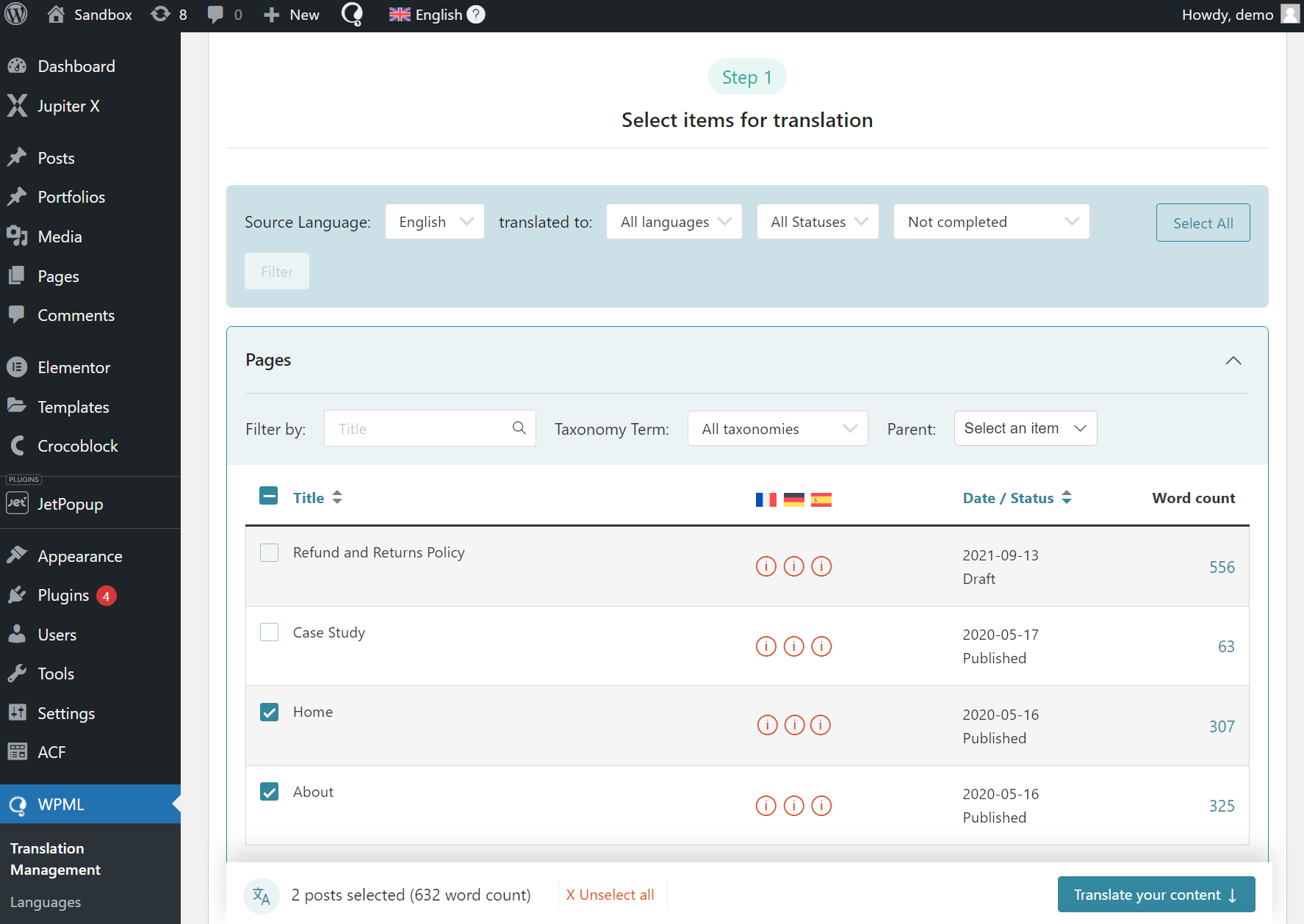Check the Refund and Returns Policy checkbox
The width and height of the screenshot is (1304, 924).
(269, 552)
